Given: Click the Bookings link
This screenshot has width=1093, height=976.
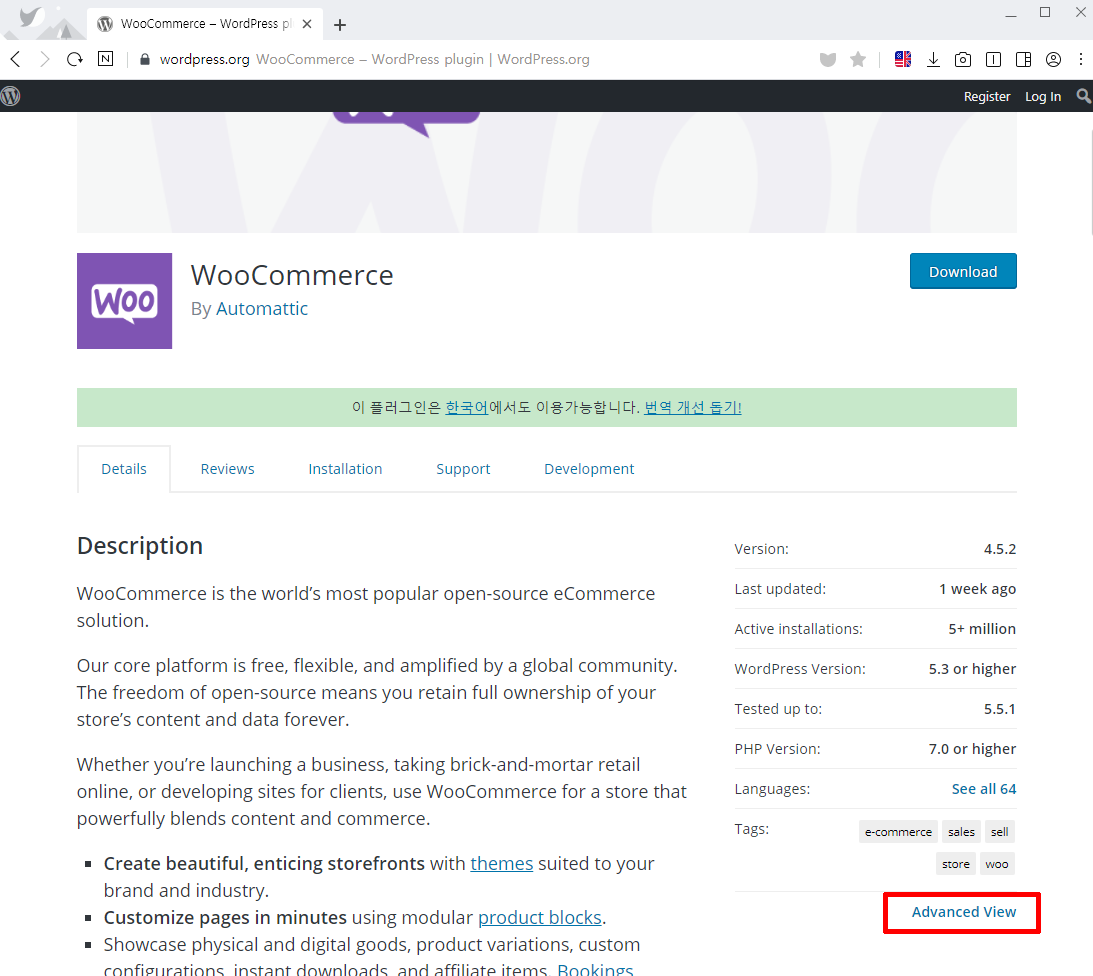Looking at the screenshot, I should [595, 969].
